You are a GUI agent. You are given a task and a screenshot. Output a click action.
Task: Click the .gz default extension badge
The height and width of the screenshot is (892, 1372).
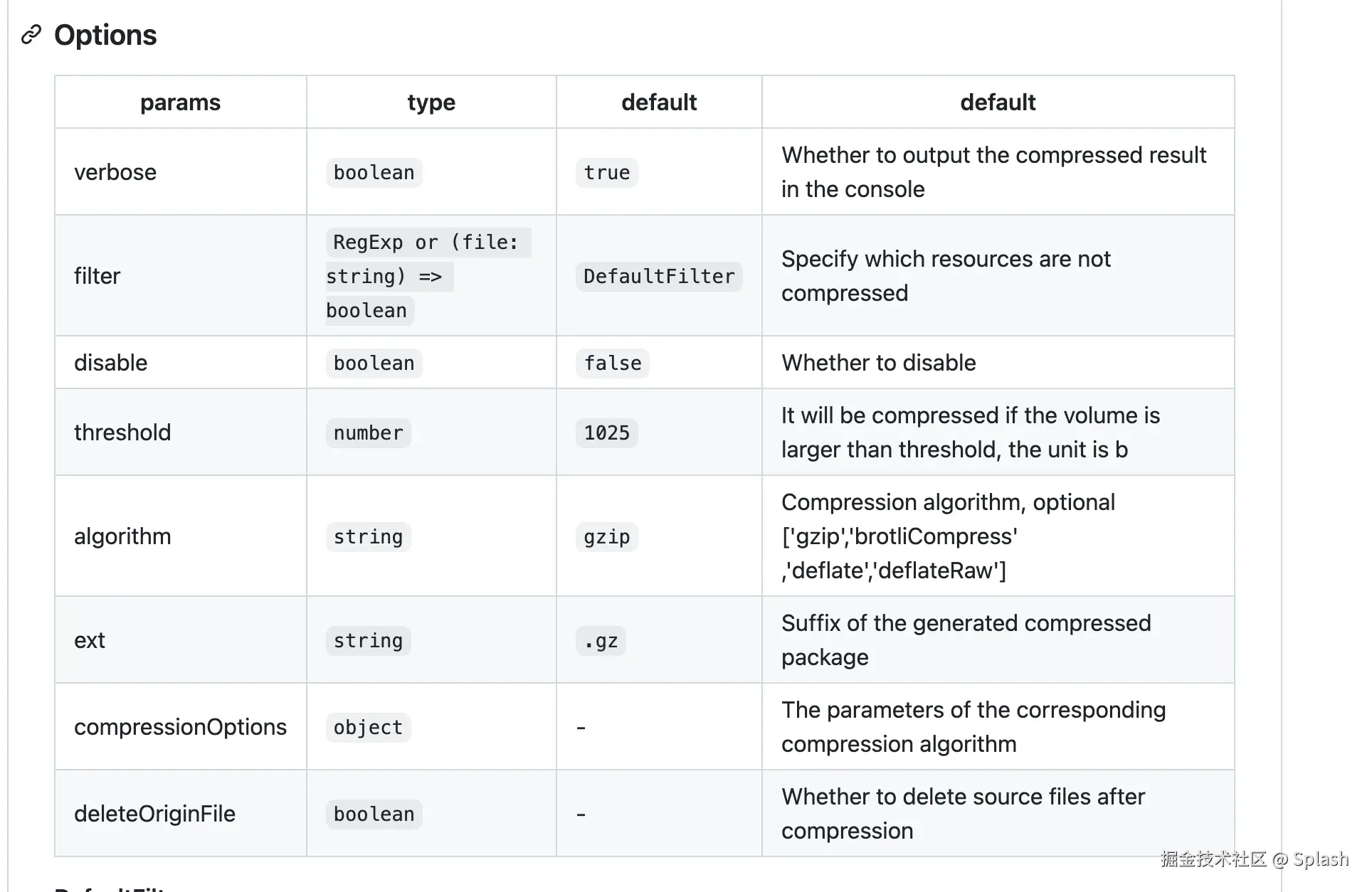point(601,641)
